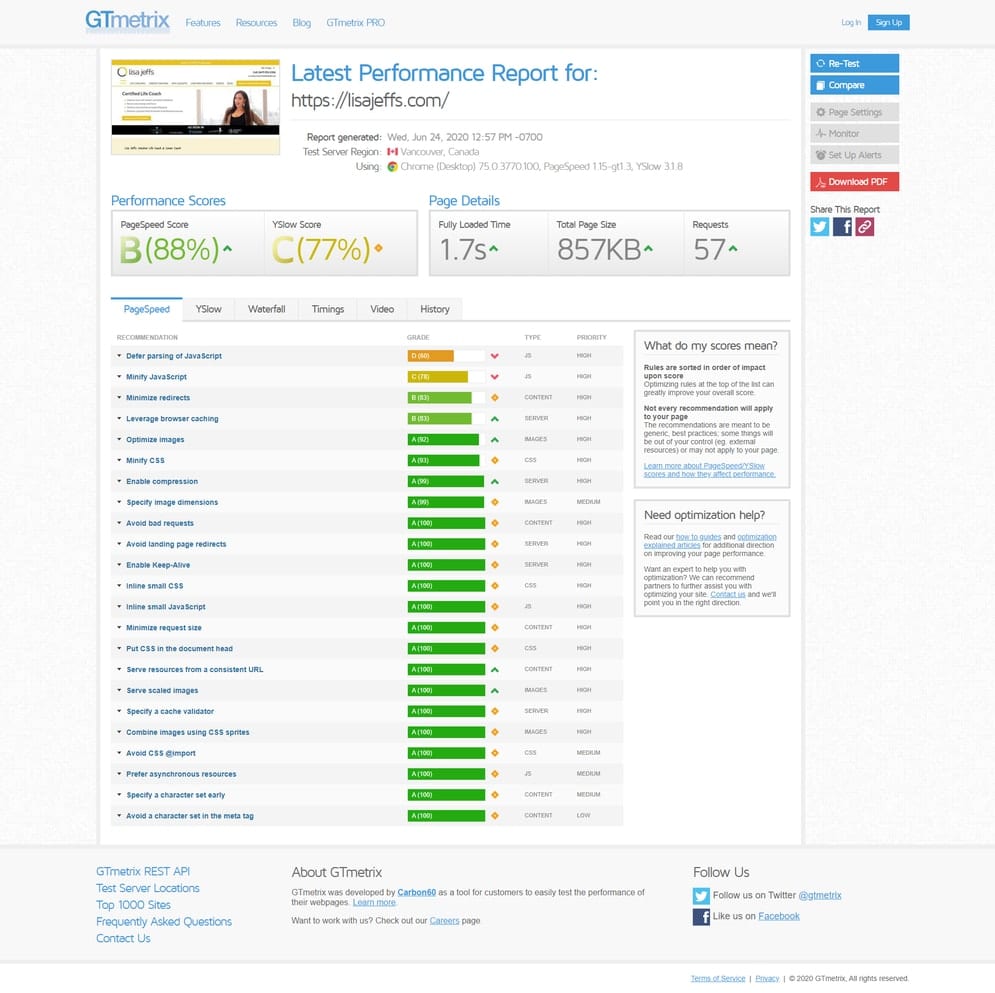This screenshot has height=993, width=995.
Task: Select the History tab
Action: (x=434, y=309)
